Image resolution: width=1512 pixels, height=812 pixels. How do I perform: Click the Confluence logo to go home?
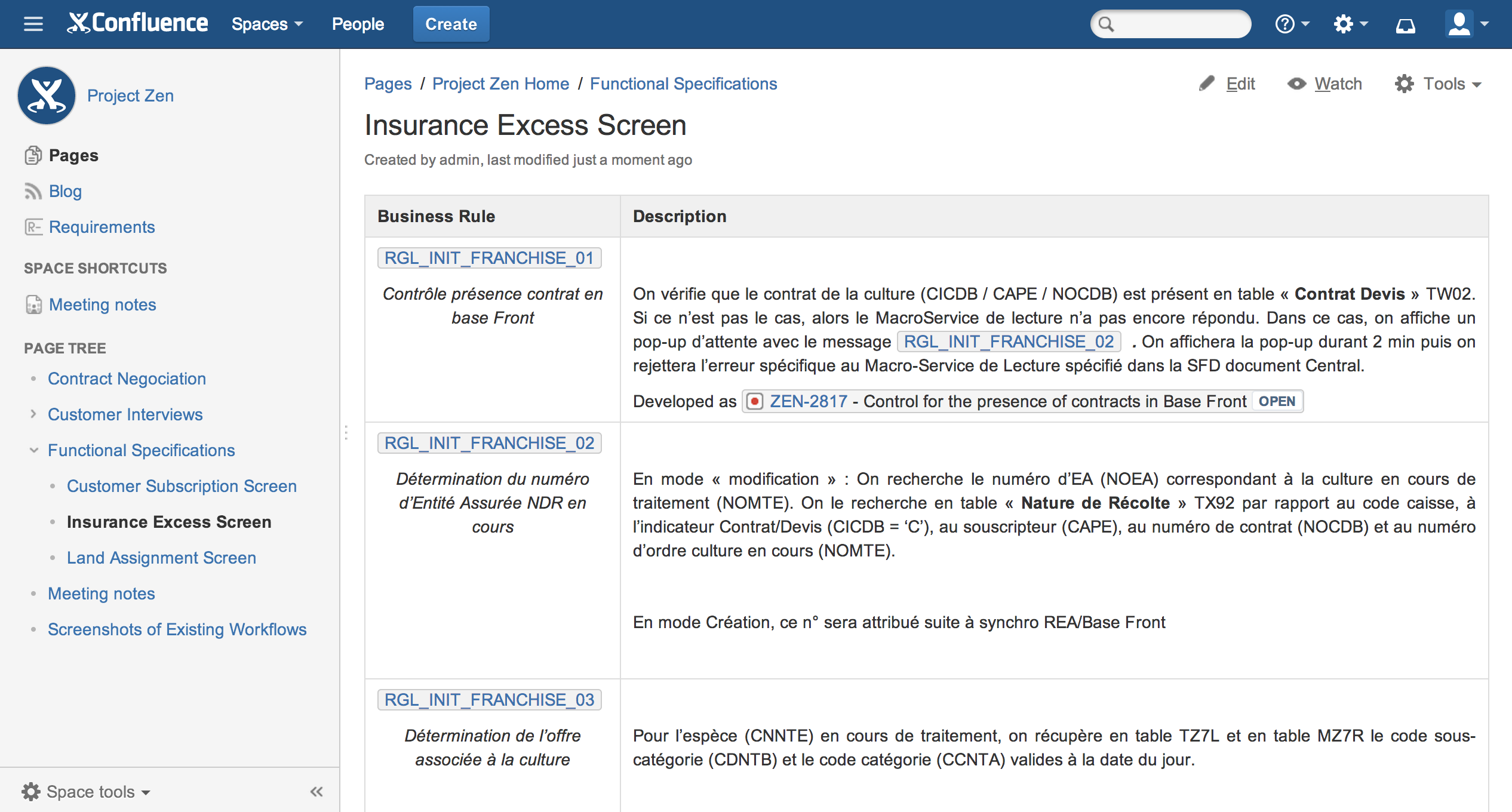tap(138, 23)
